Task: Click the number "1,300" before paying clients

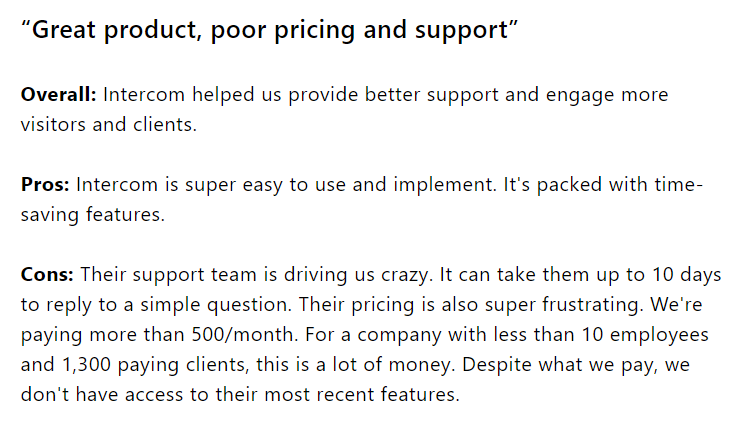Action: 82,365
